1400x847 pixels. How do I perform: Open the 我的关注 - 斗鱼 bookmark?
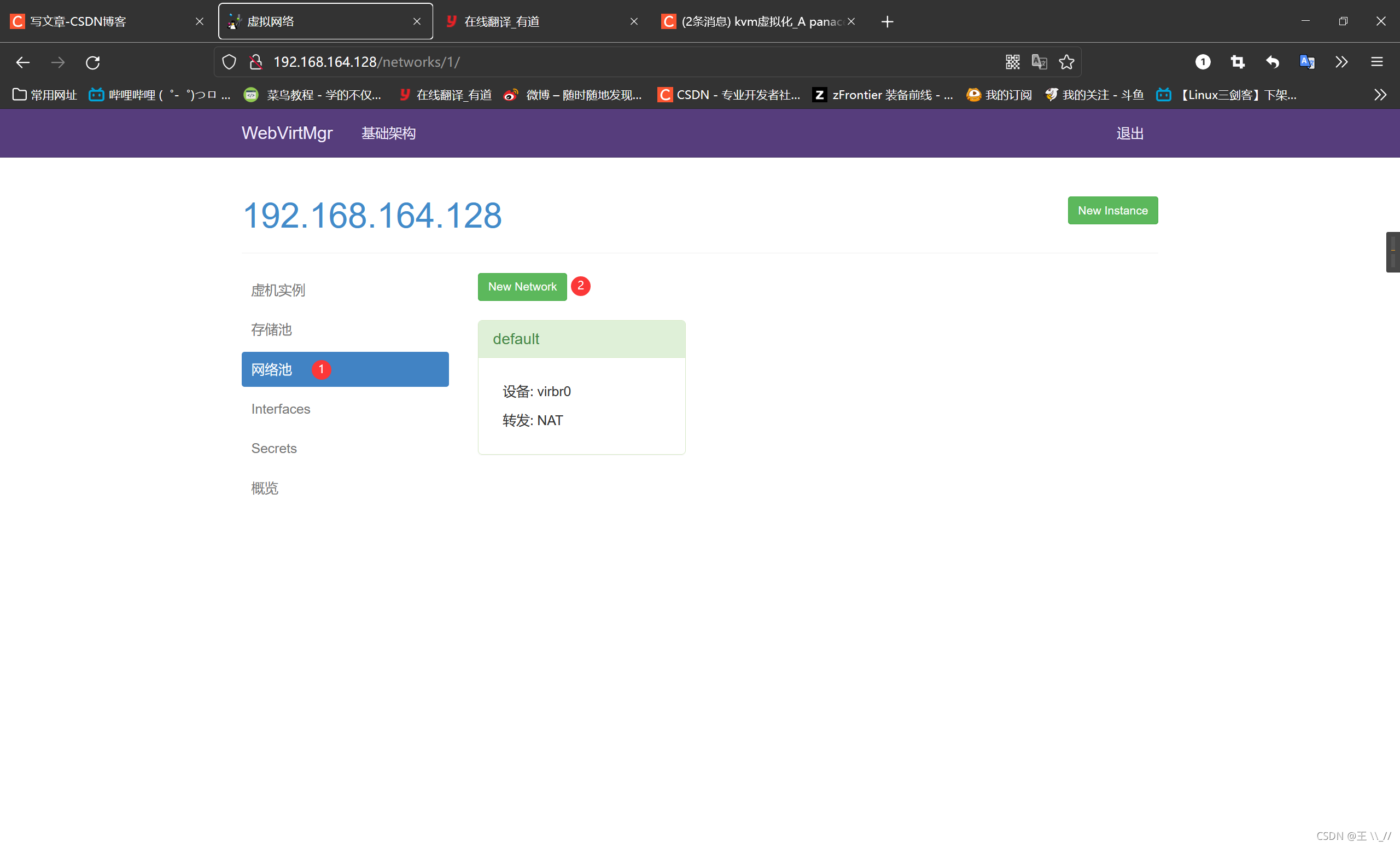(x=1095, y=95)
